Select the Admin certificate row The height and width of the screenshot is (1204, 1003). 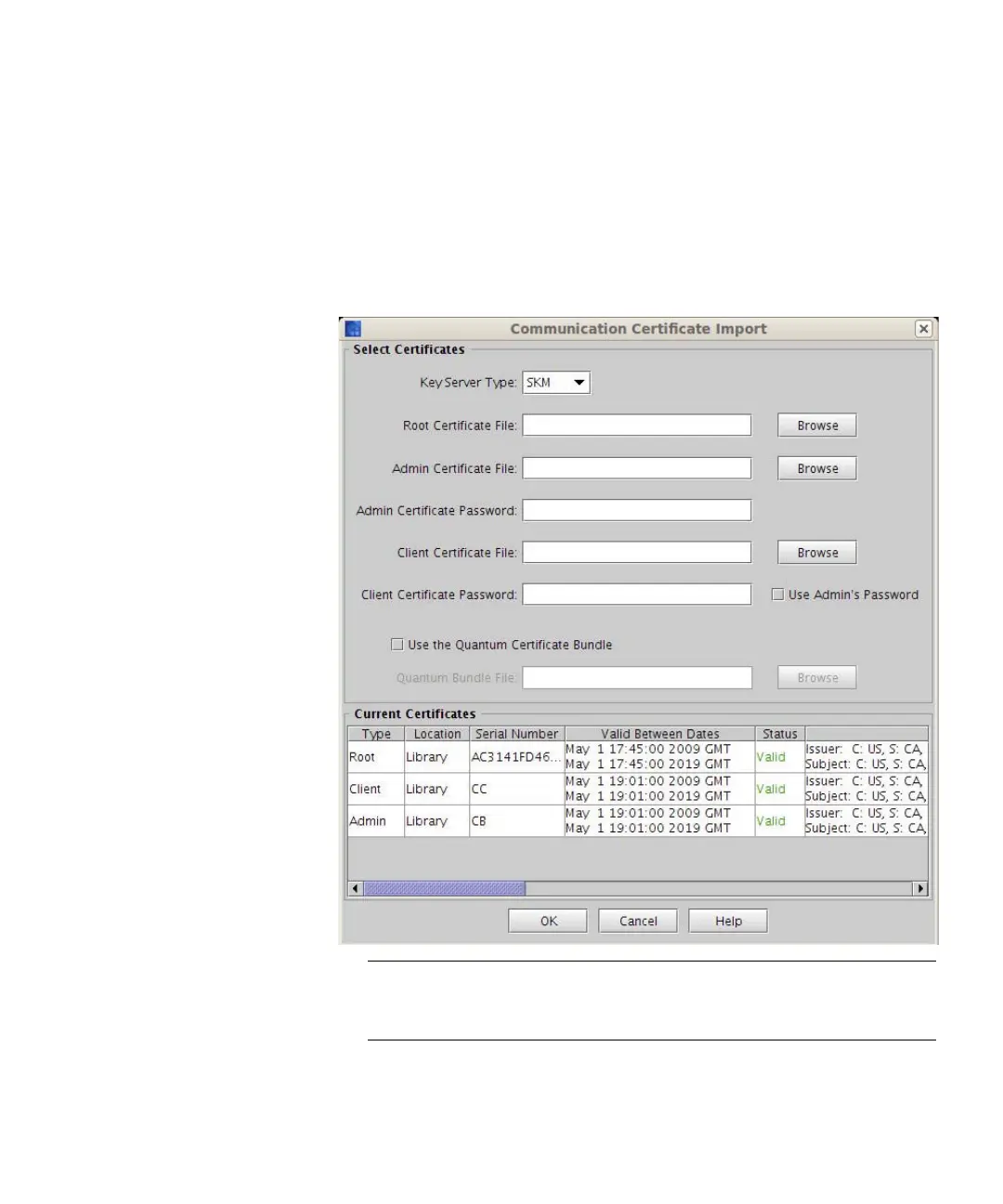coord(638,821)
